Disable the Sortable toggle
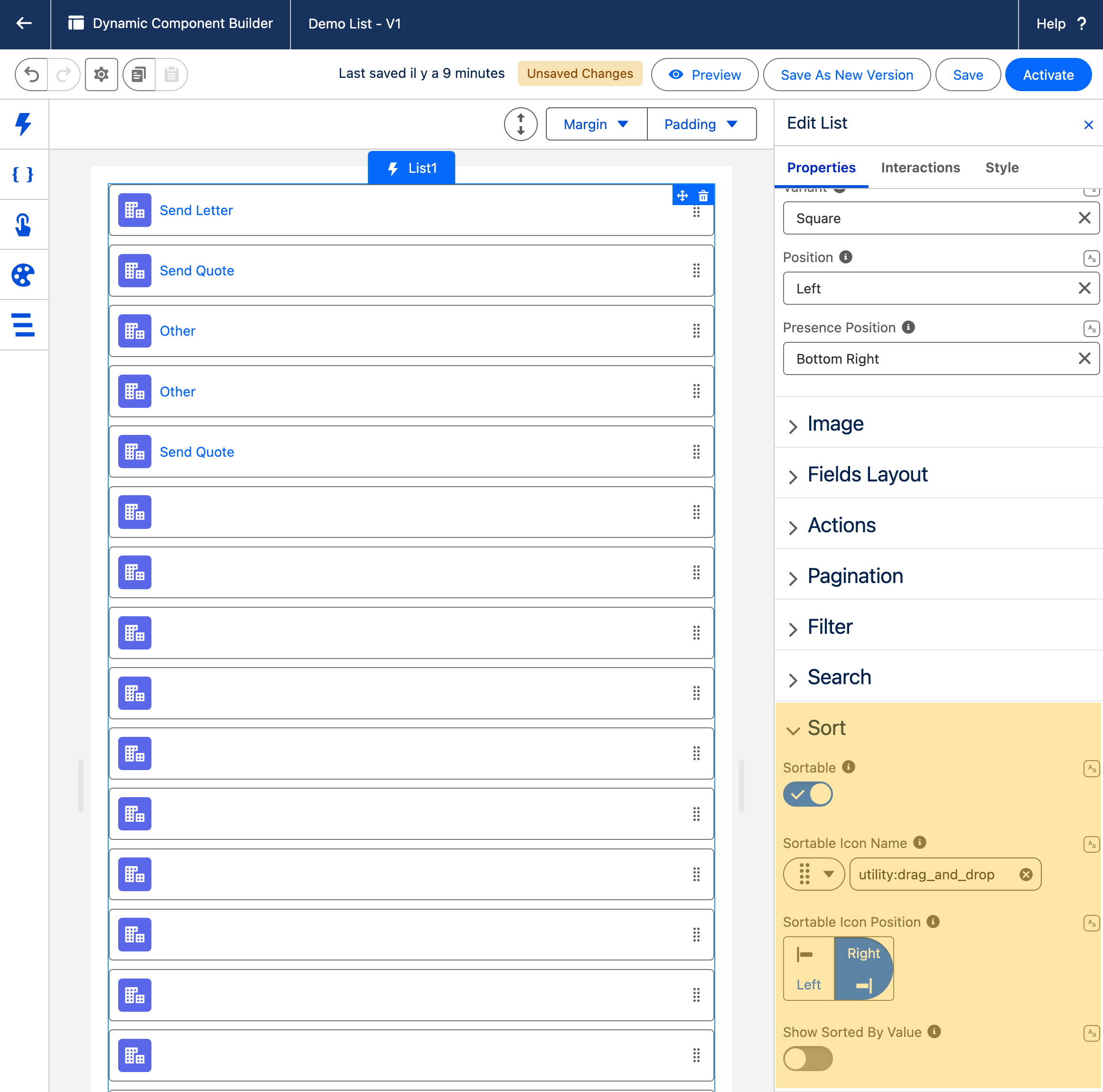Image resolution: width=1103 pixels, height=1092 pixels. click(807, 794)
